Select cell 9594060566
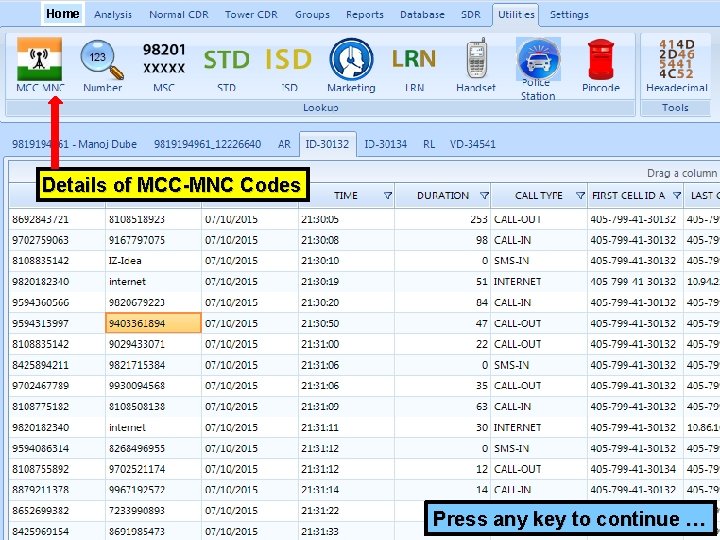Screen dimensions: 720x540 [57, 303]
